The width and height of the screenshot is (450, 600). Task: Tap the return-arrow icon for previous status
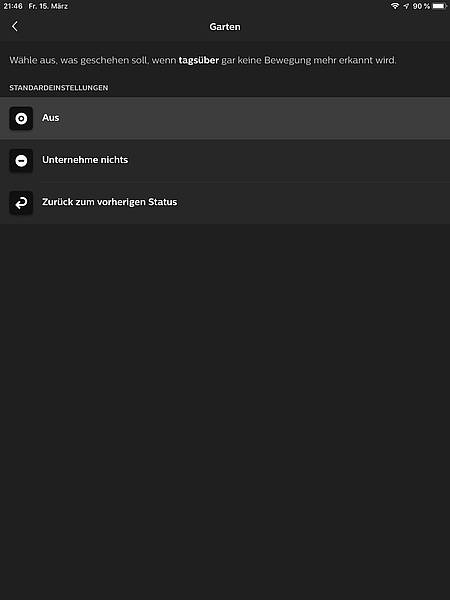point(21,202)
